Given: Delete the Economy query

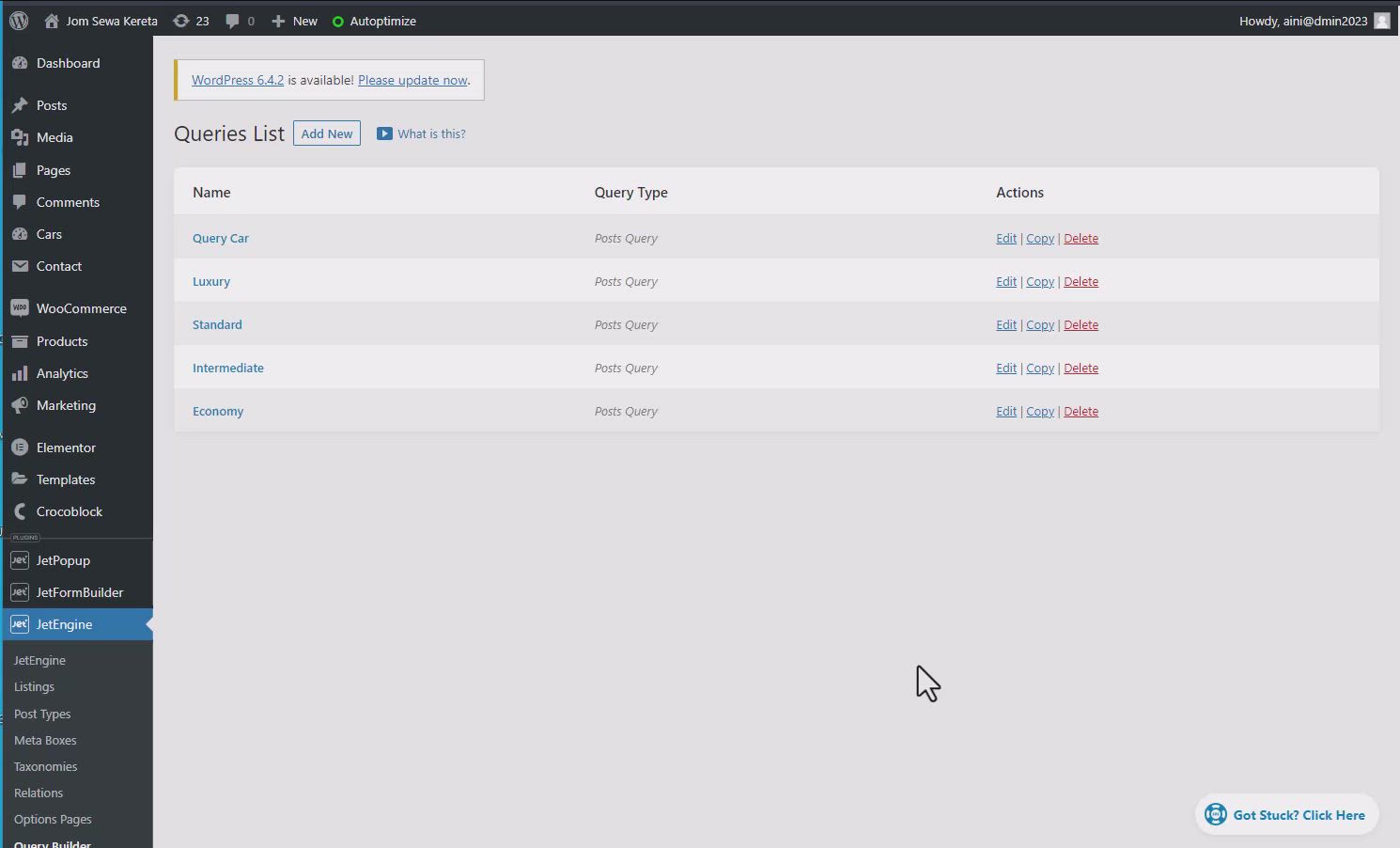Looking at the screenshot, I should tap(1081, 412).
